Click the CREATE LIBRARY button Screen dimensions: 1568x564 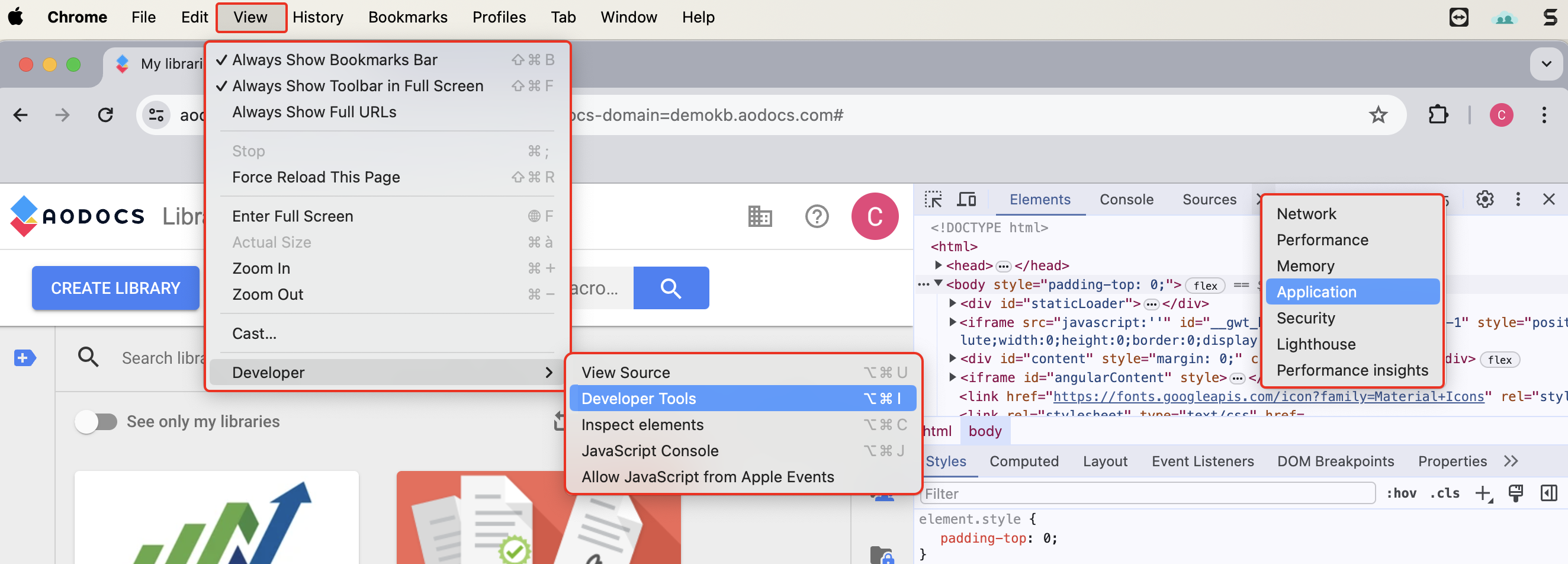(115, 288)
